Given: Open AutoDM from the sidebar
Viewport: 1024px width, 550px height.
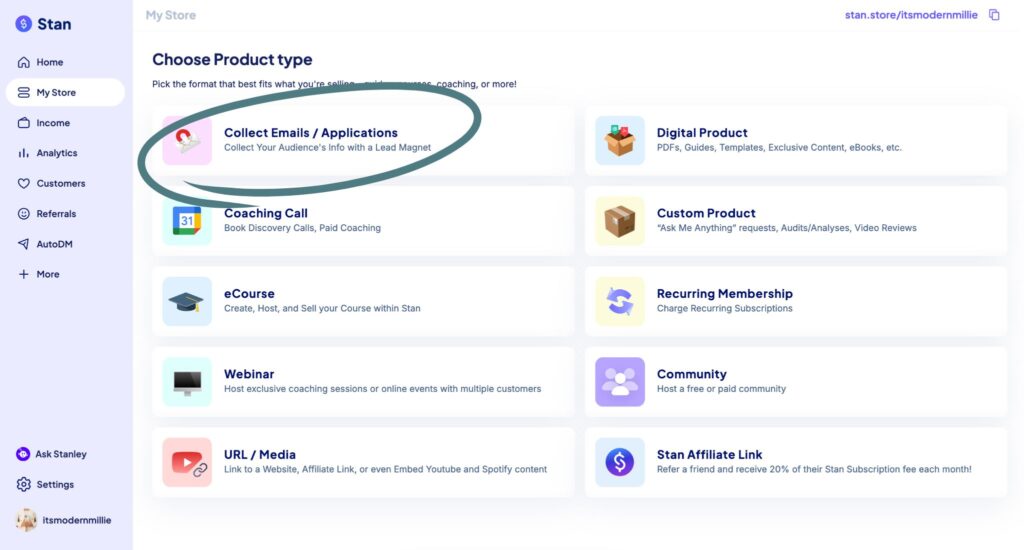Looking at the screenshot, I should tap(54, 244).
